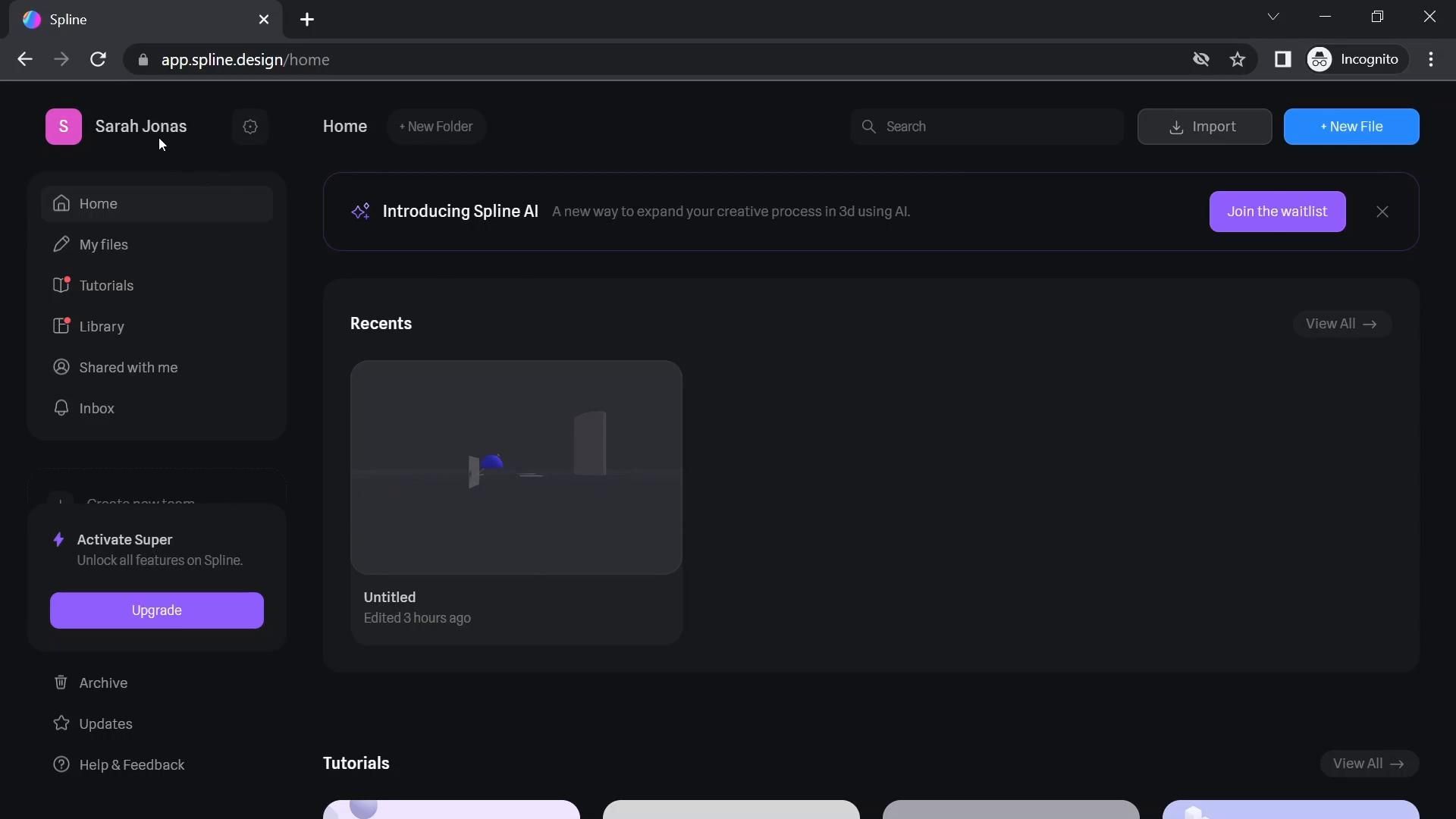Open My files in sidebar

click(x=104, y=245)
